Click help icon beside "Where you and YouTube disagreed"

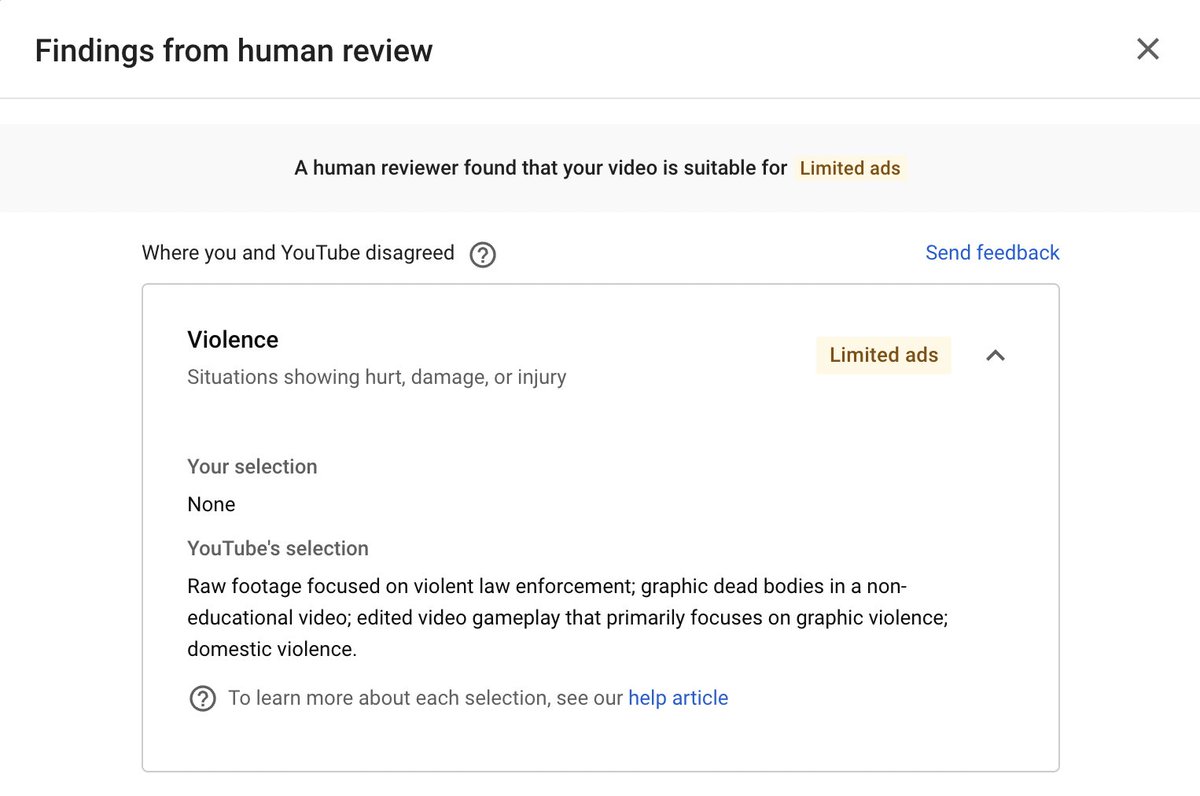(x=483, y=254)
